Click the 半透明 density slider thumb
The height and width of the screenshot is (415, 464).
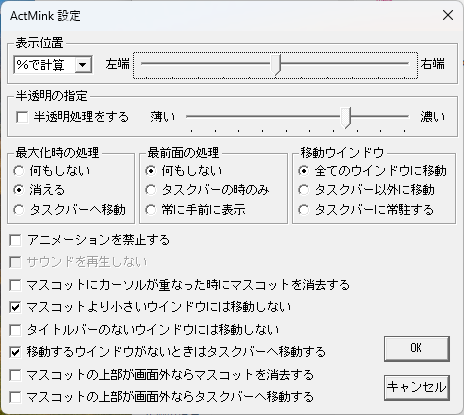(x=346, y=117)
